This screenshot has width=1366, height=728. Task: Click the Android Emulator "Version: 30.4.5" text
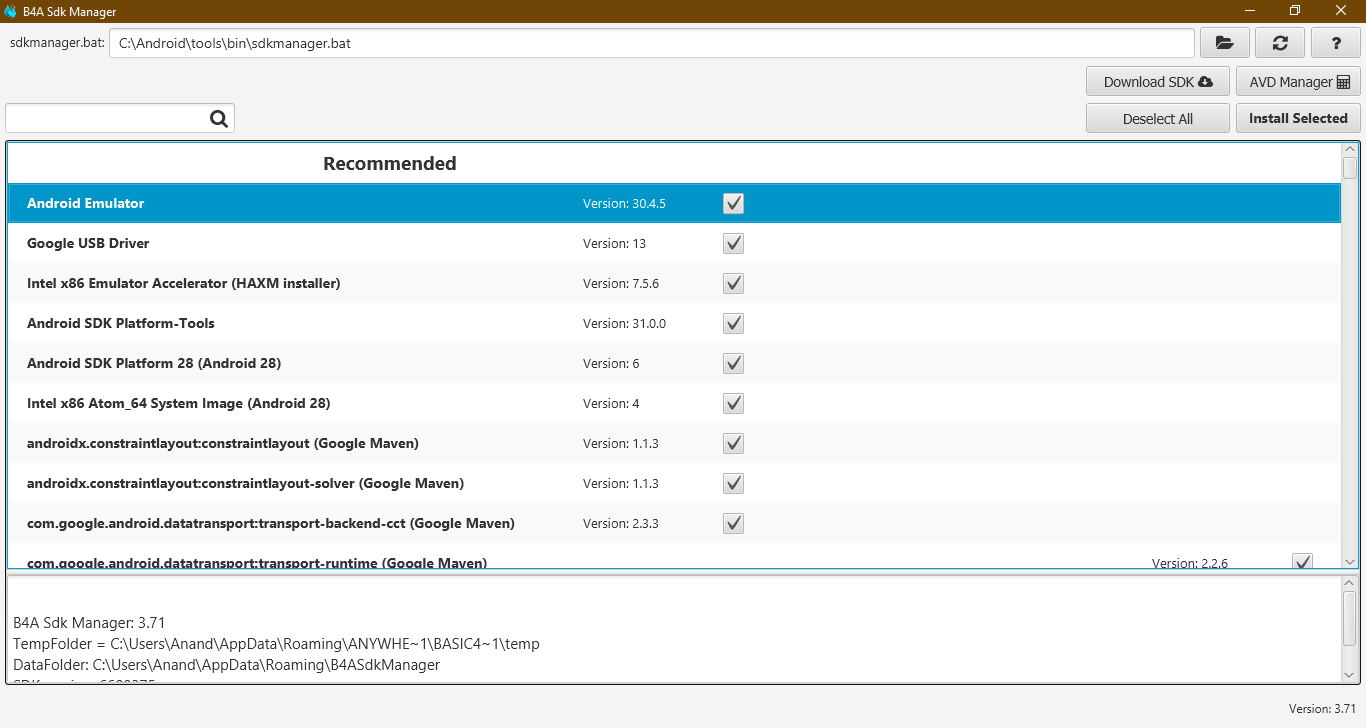point(624,203)
